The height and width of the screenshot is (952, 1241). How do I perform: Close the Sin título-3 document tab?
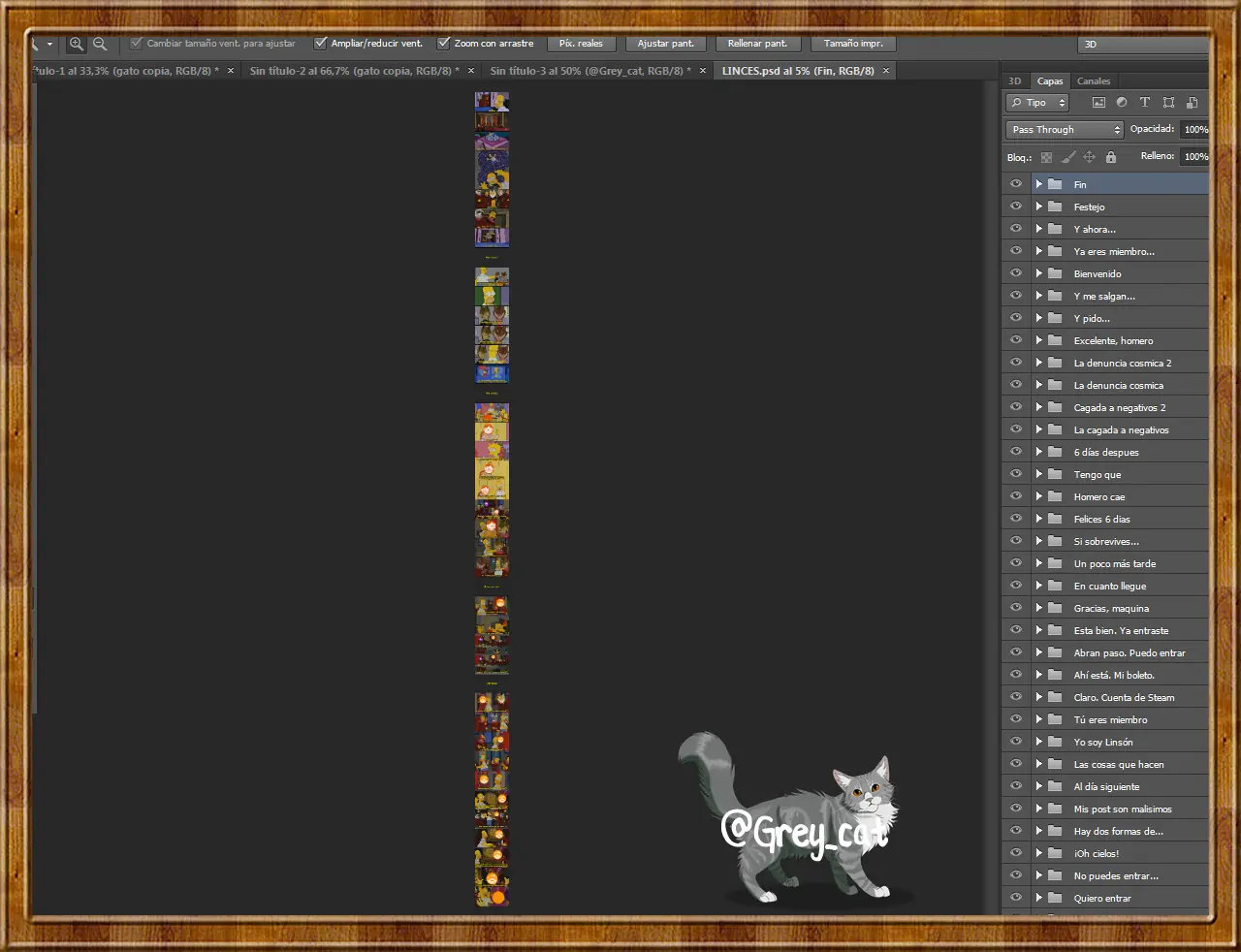(x=703, y=71)
